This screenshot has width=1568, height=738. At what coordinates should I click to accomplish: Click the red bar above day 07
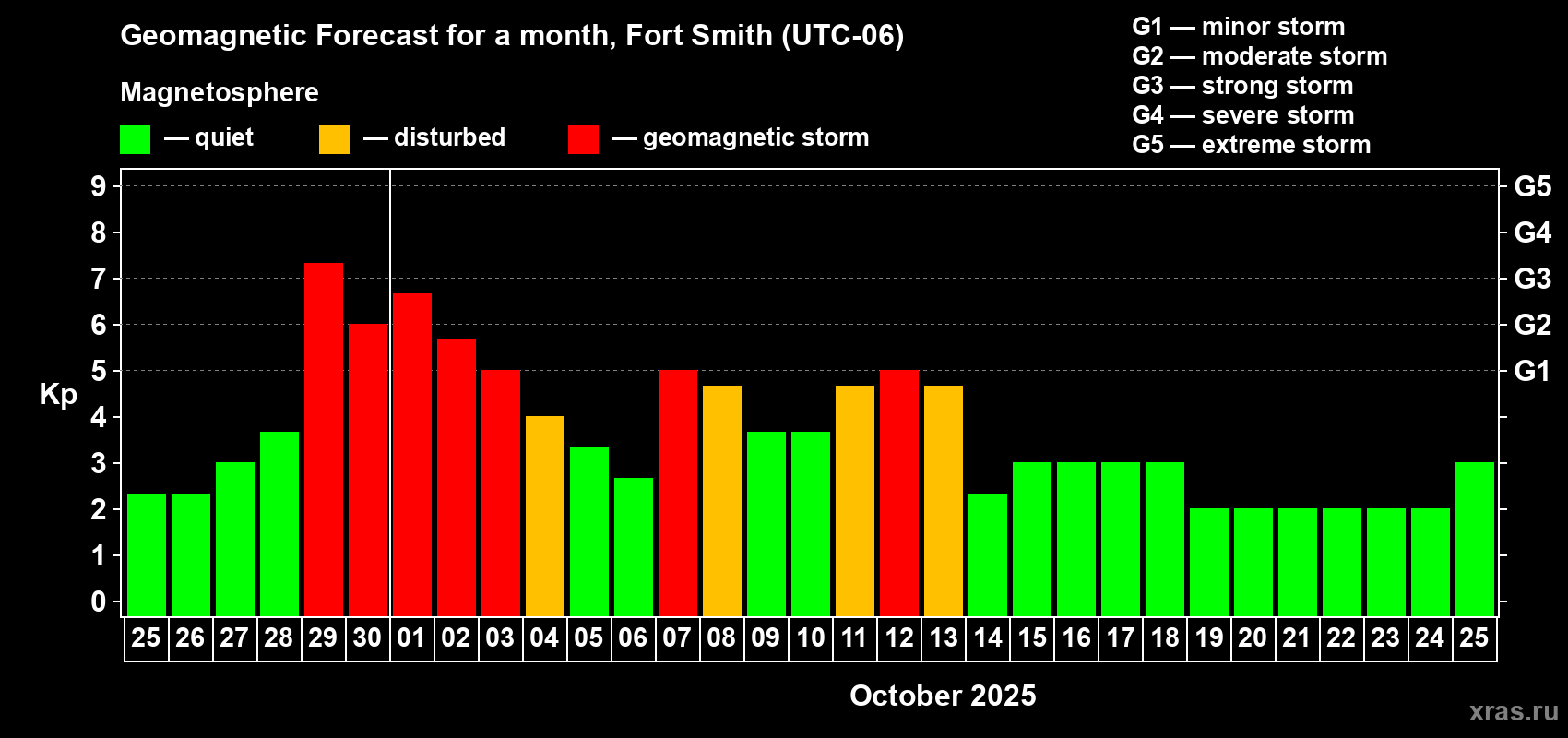tap(678, 493)
